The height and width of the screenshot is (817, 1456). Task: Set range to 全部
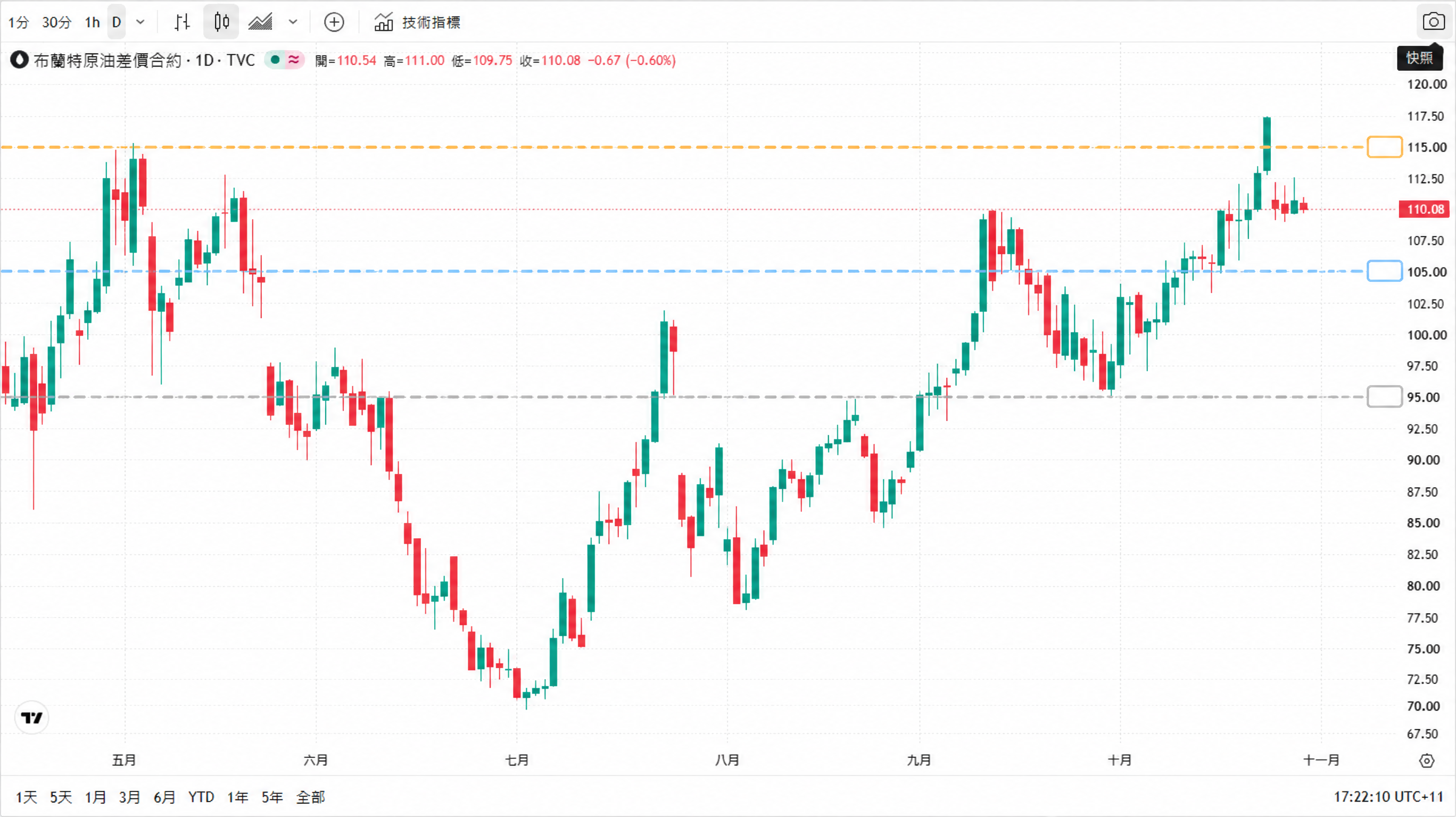click(x=310, y=797)
